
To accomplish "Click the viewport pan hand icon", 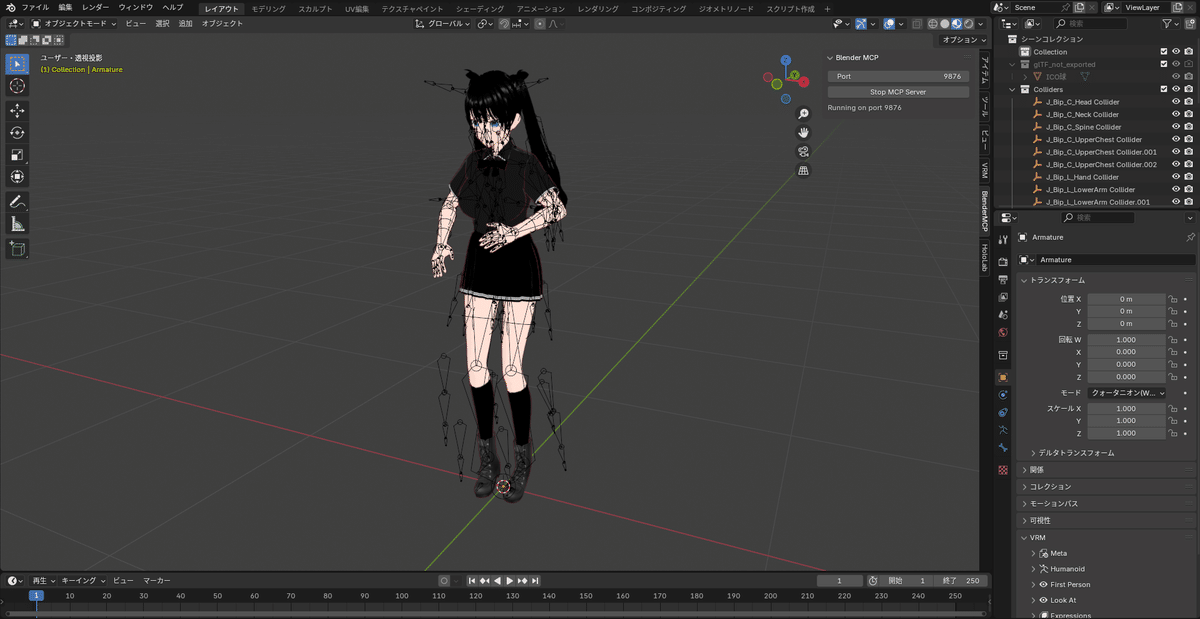I will 803,132.
